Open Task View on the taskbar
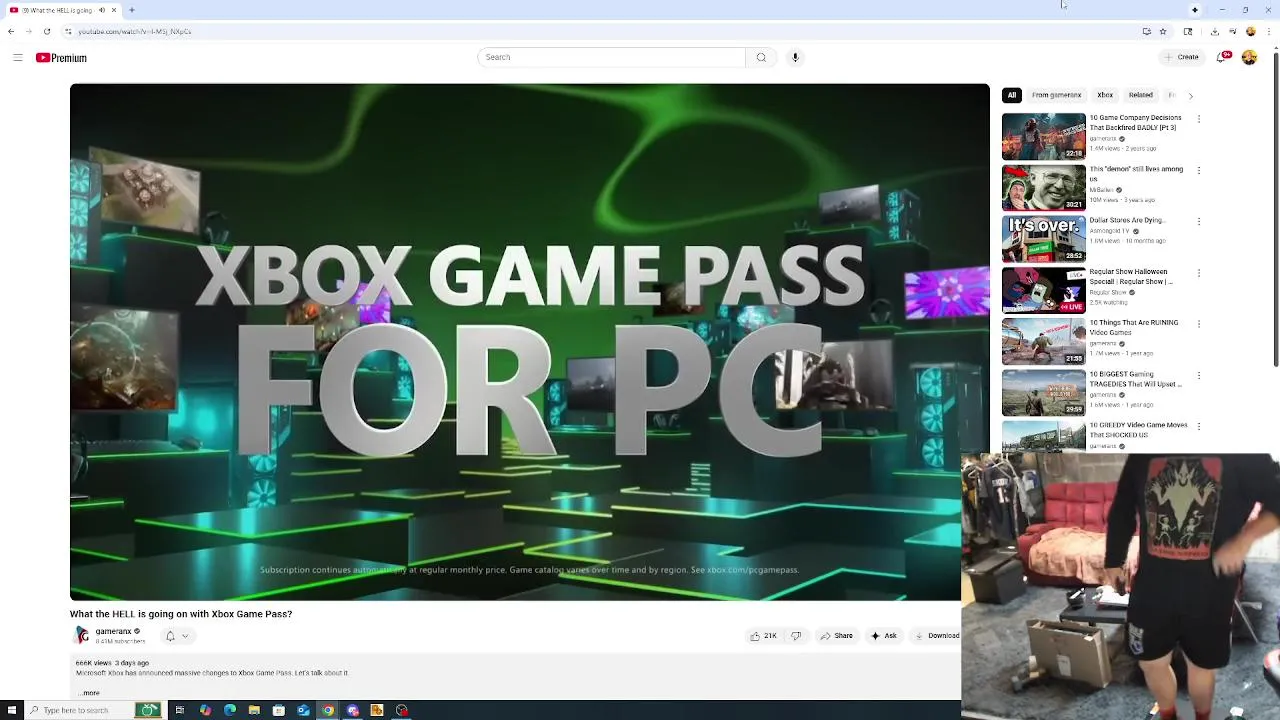The width and height of the screenshot is (1280, 720). 180,710
